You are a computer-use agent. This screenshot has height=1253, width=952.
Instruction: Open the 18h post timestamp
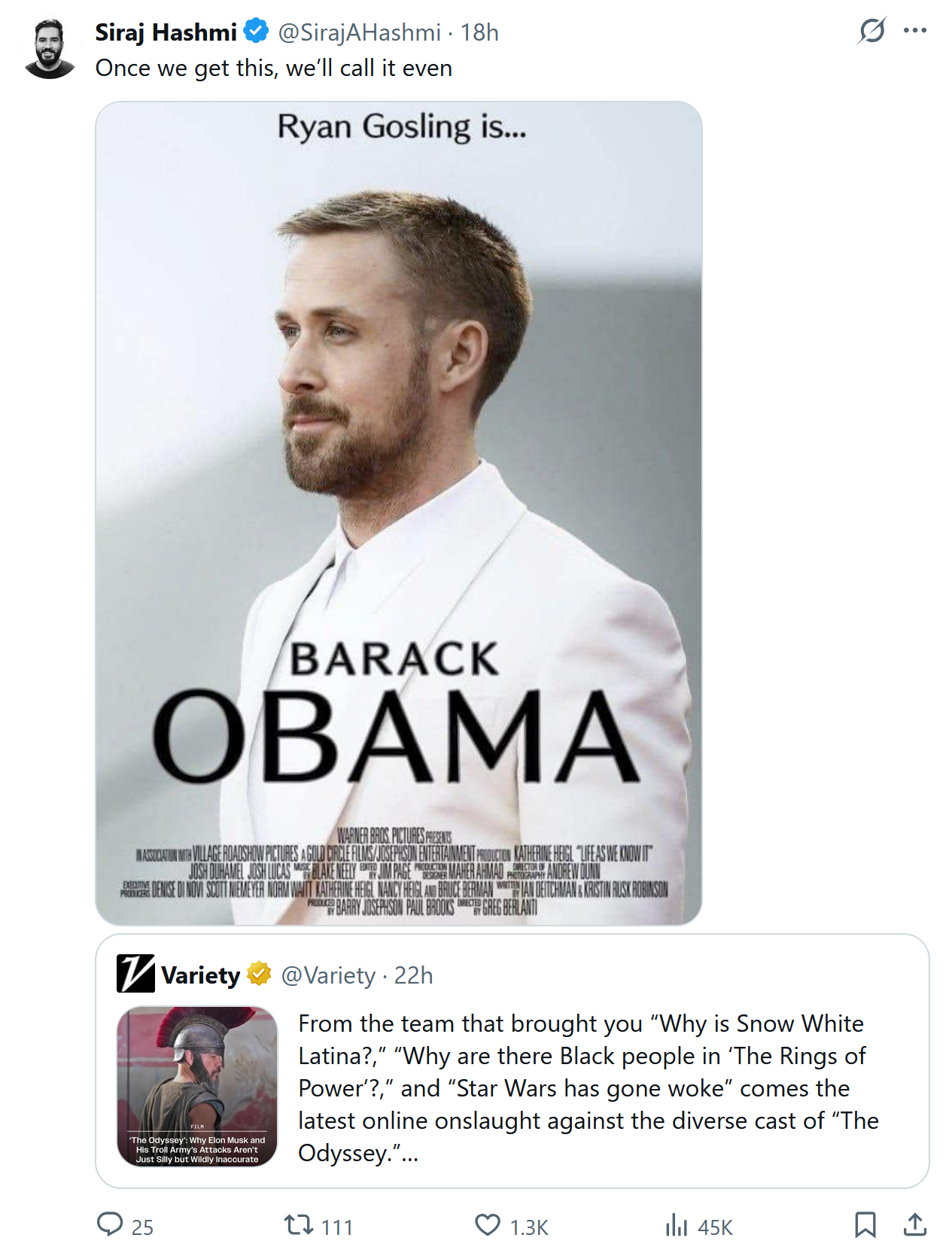[x=479, y=32]
